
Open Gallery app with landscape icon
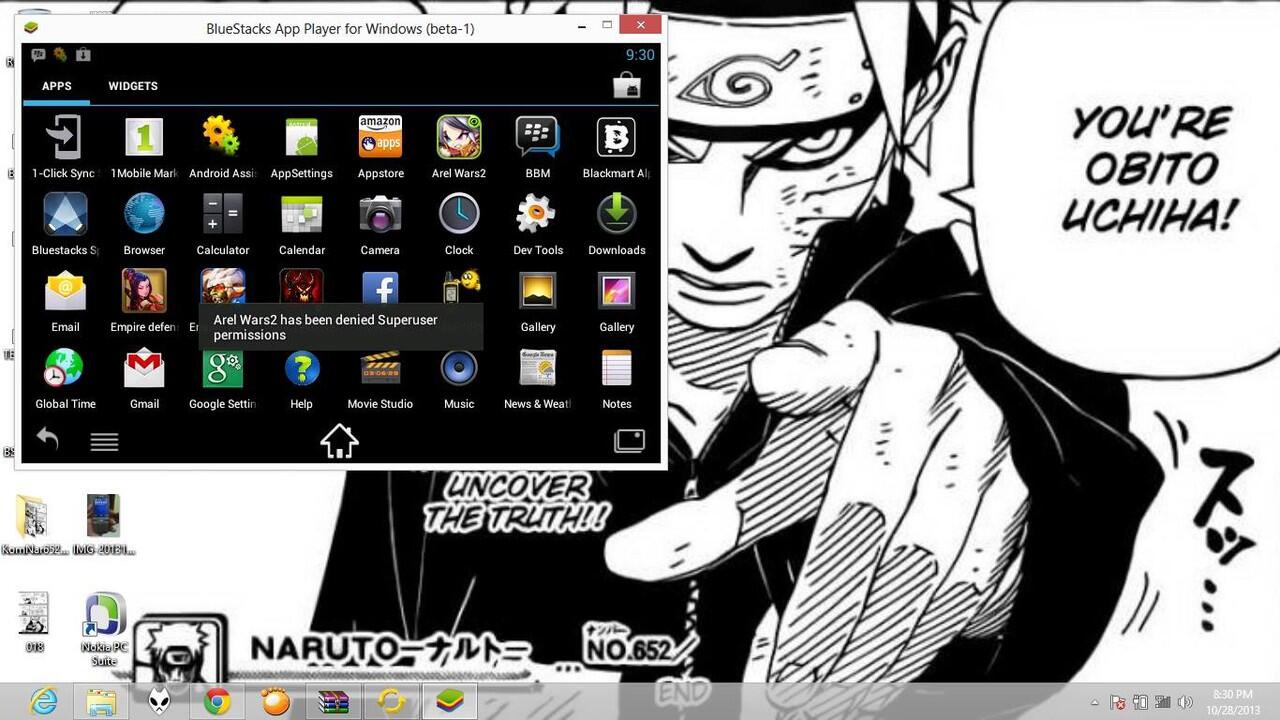(538, 291)
